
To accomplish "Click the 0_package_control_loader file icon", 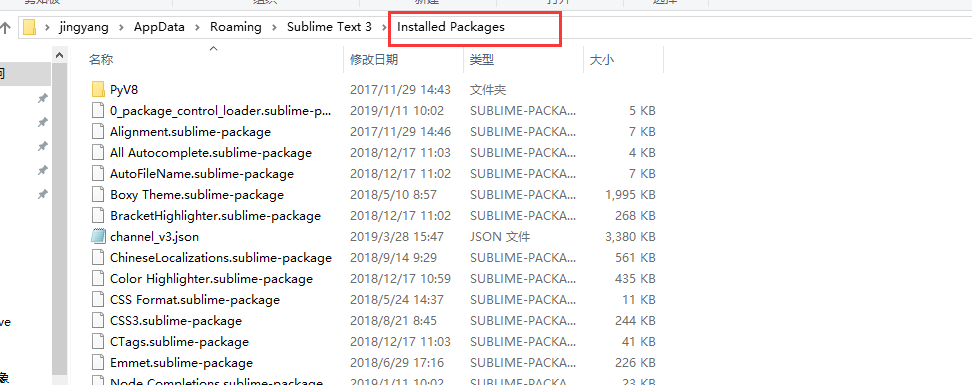I will 98,111.
